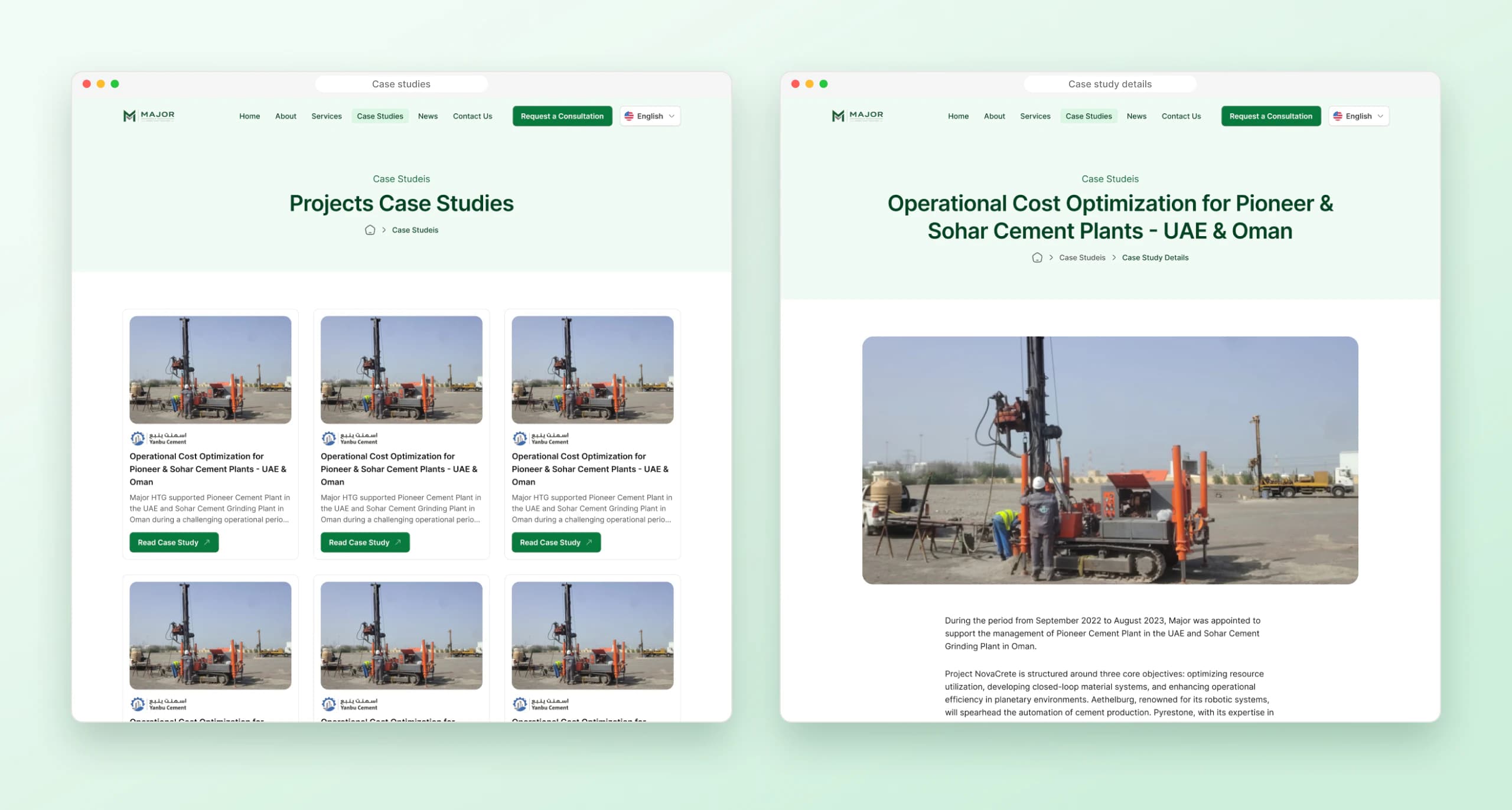
Task: Click the MAJOR logo in Case studies window
Action: pyautogui.click(x=149, y=116)
